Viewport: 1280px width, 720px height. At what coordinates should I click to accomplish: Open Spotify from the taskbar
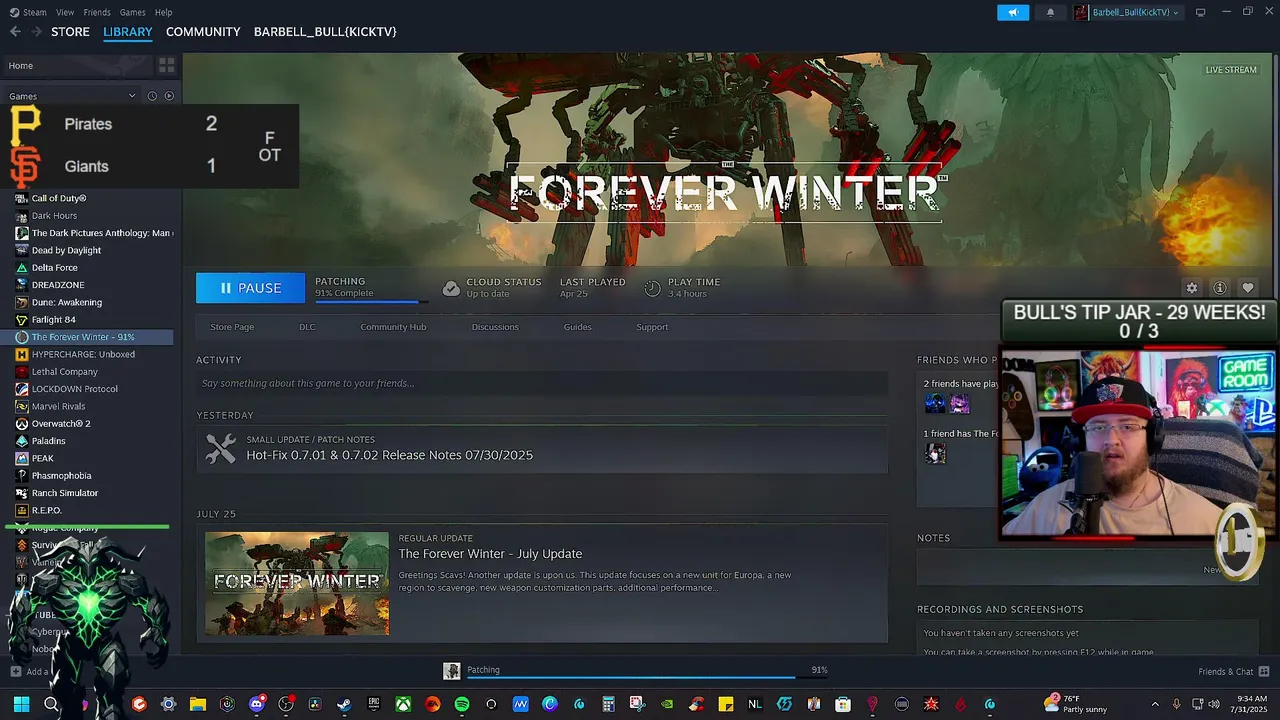tap(461, 704)
